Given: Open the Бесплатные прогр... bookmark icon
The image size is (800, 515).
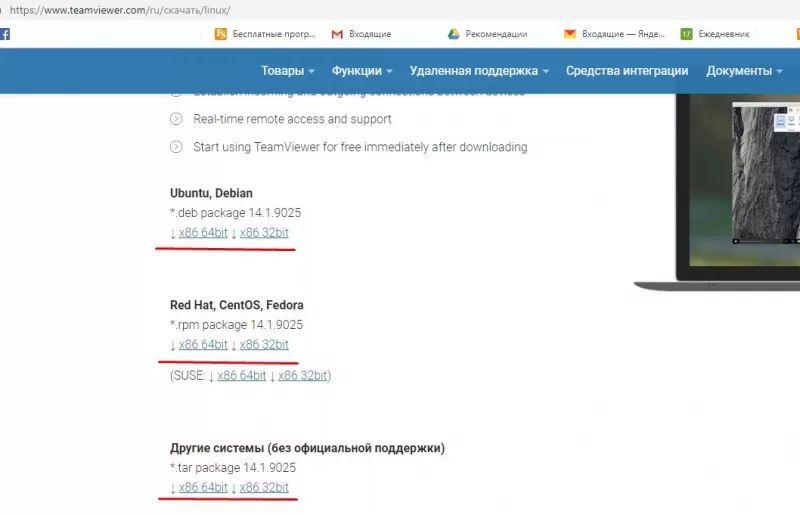Looking at the screenshot, I should click(x=220, y=34).
